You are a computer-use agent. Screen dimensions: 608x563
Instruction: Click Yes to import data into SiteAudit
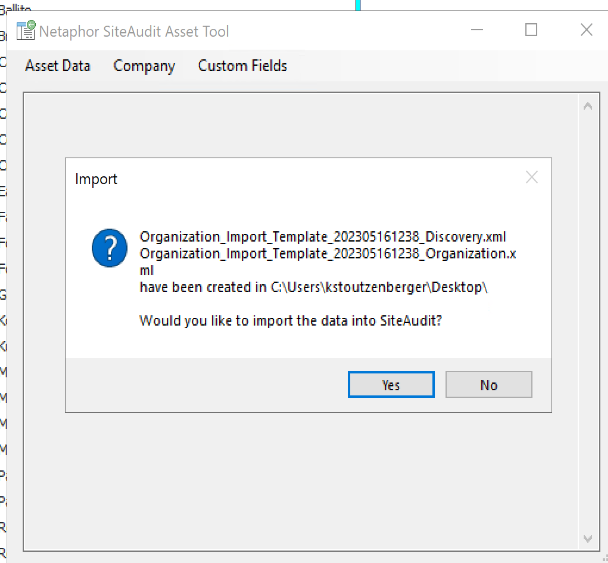click(x=391, y=385)
